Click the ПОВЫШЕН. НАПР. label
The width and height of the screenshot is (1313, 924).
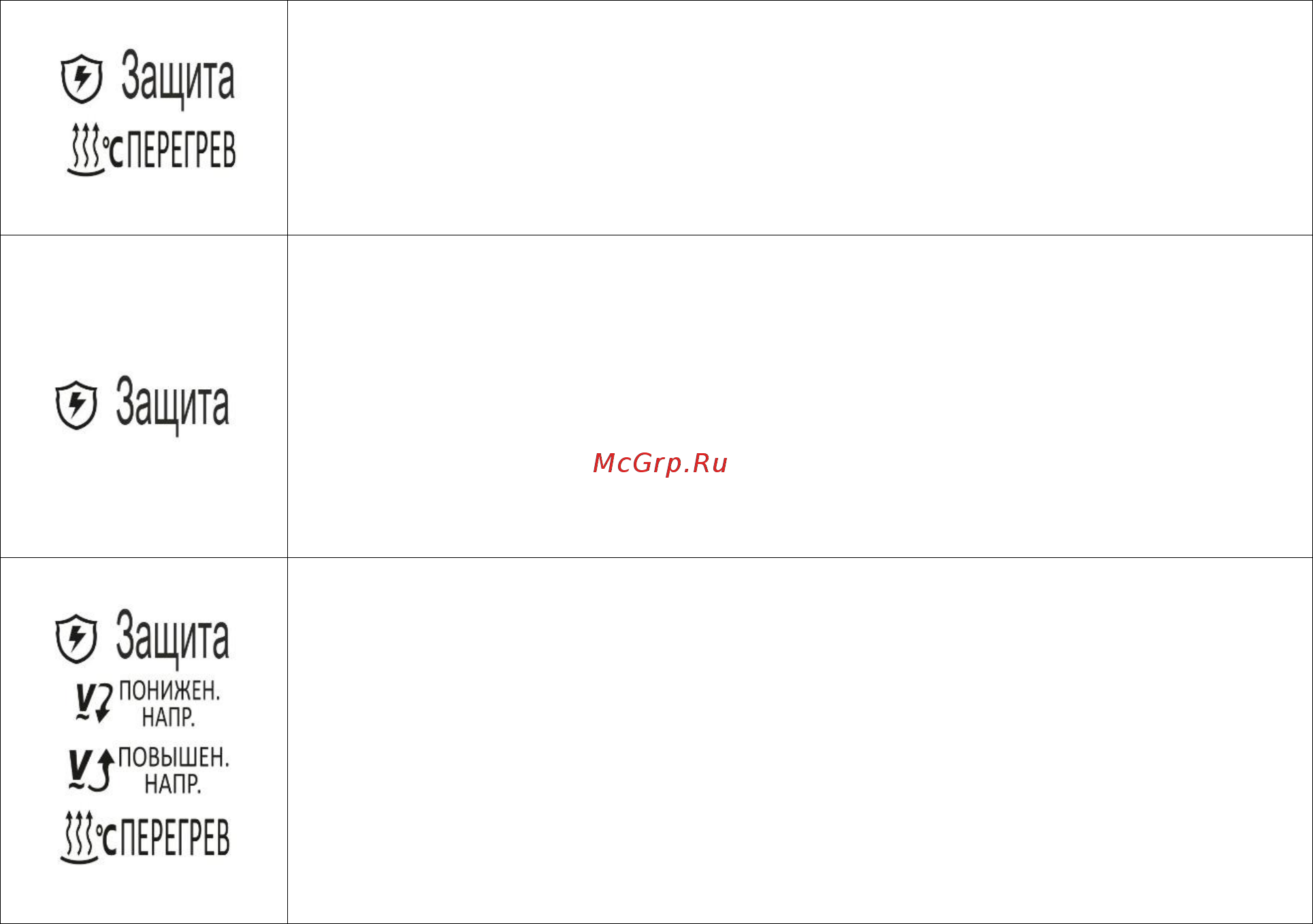tap(174, 770)
